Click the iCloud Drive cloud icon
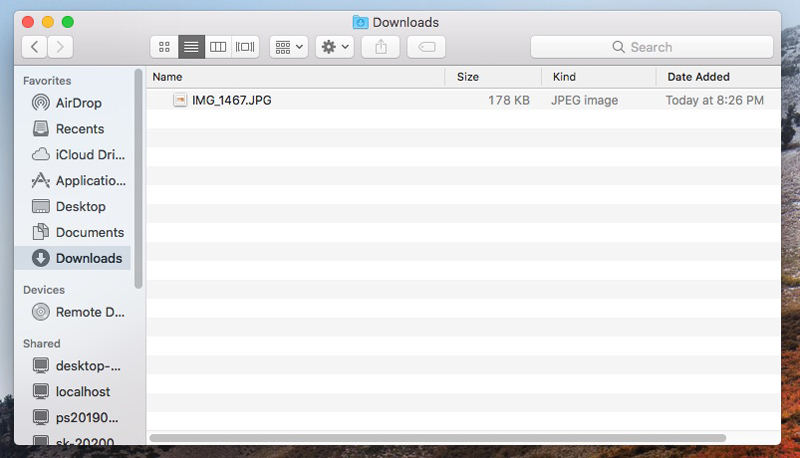The height and width of the screenshot is (458, 800). click(41, 155)
